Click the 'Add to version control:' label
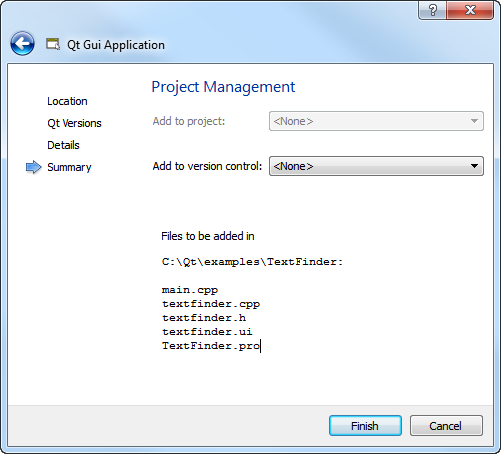The height and width of the screenshot is (454, 501). pos(207,166)
